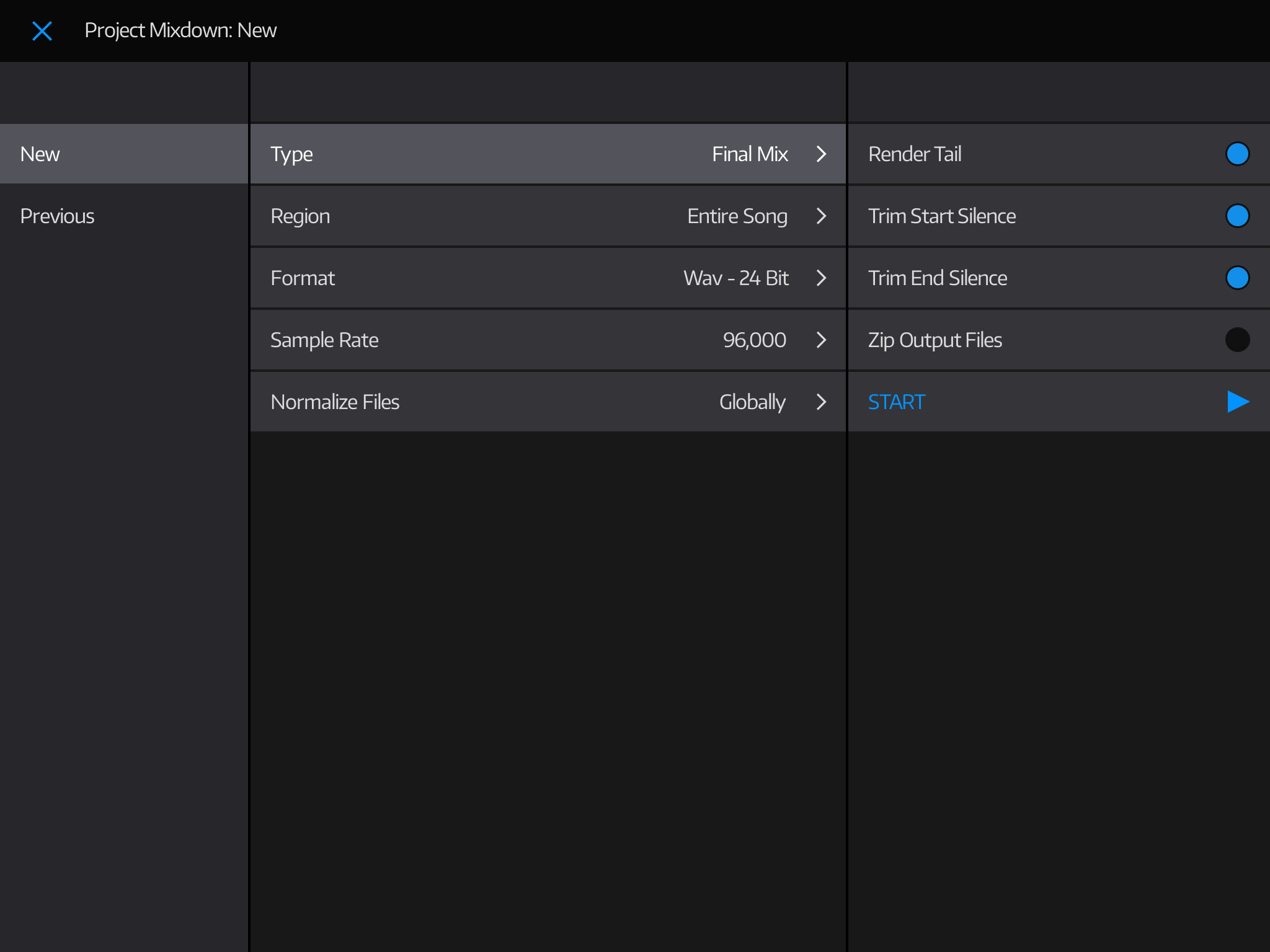The image size is (1270, 952).
Task: Change the Globally normalize setting
Action: coord(752,402)
